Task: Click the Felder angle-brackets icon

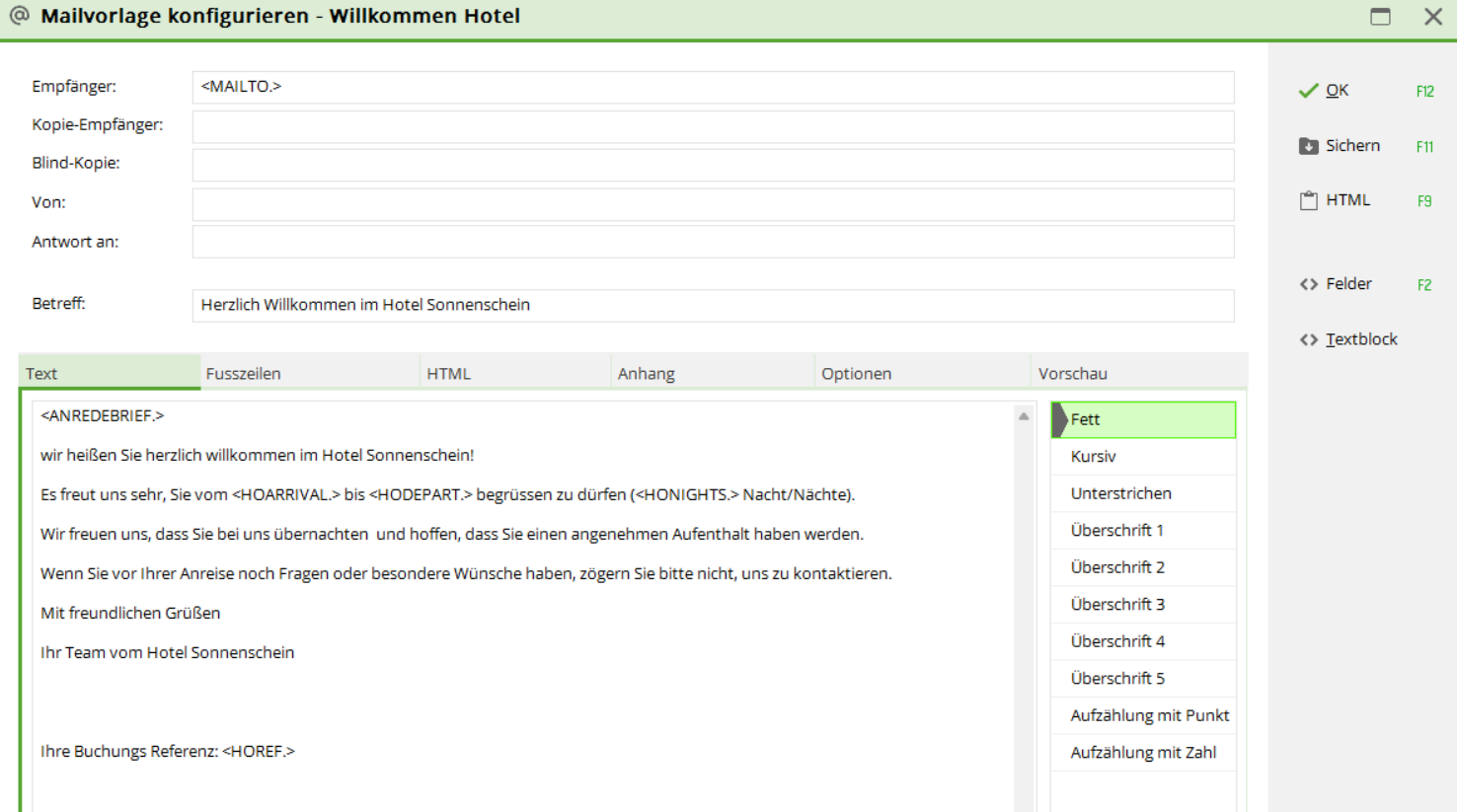Action: (1308, 284)
